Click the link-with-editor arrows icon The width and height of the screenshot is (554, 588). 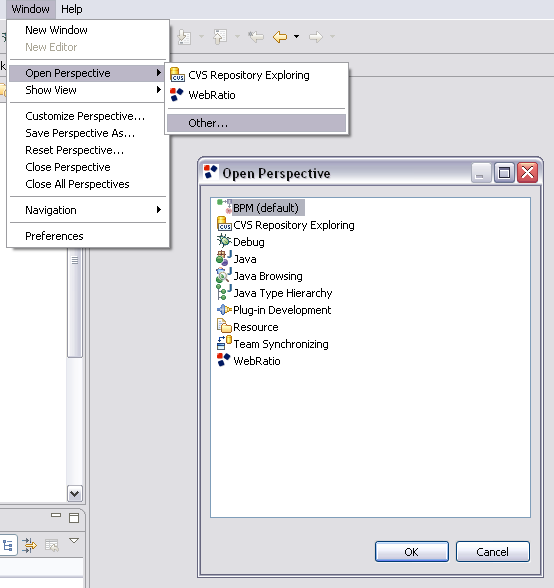pos(29,545)
